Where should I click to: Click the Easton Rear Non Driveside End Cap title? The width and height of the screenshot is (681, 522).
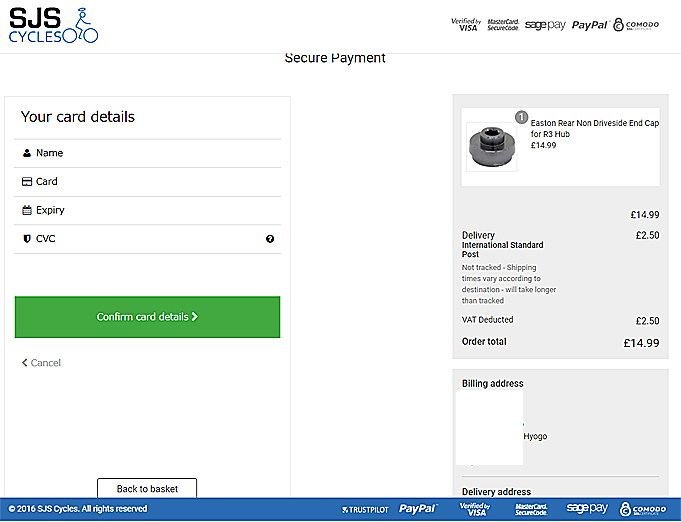click(x=594, y=128)
